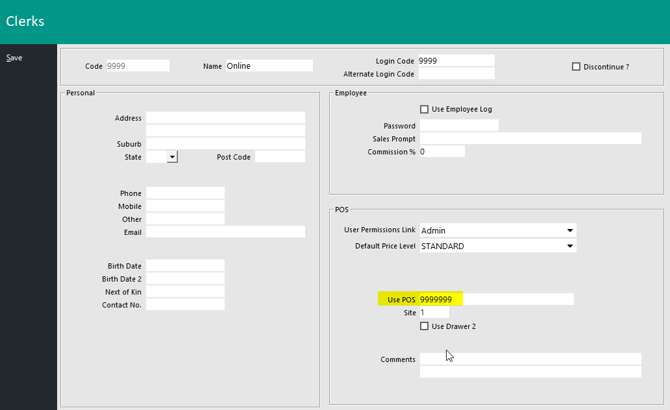Tick the Discontinue checkbox

pyautogui.click(x=576, y=67)
